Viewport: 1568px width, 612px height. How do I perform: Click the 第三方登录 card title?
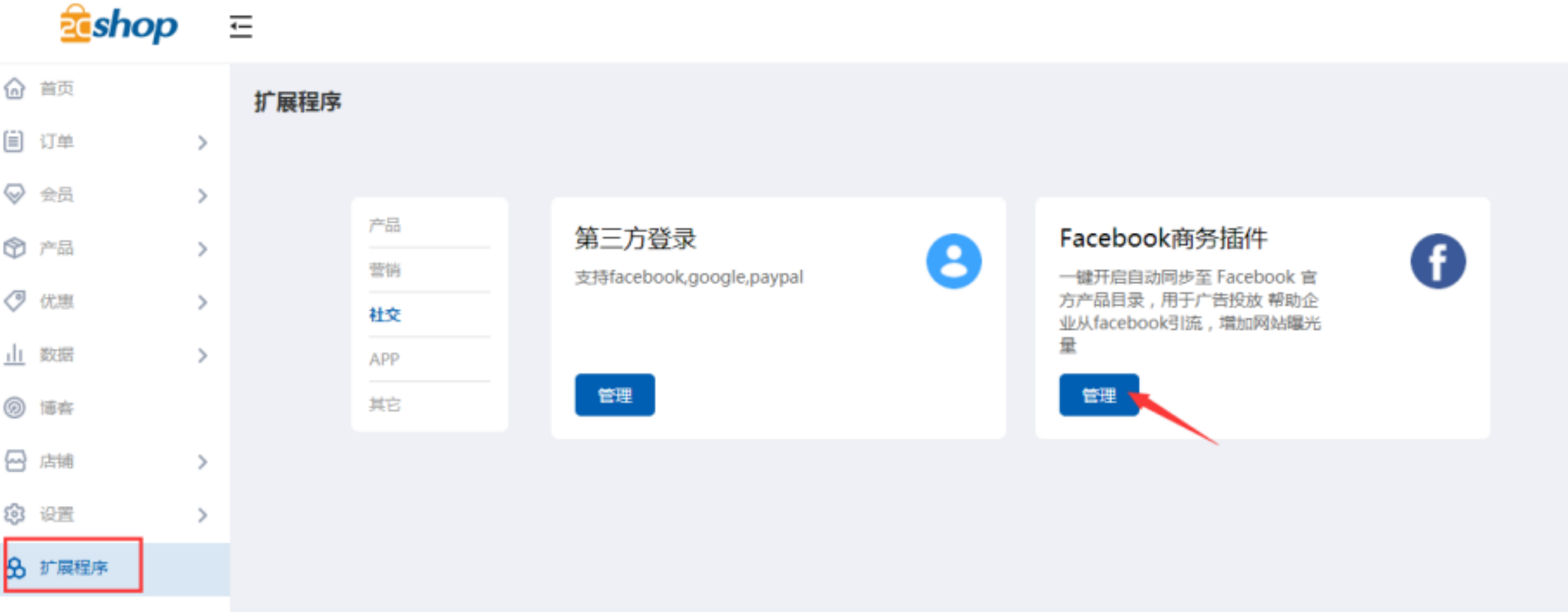(635, 238)
